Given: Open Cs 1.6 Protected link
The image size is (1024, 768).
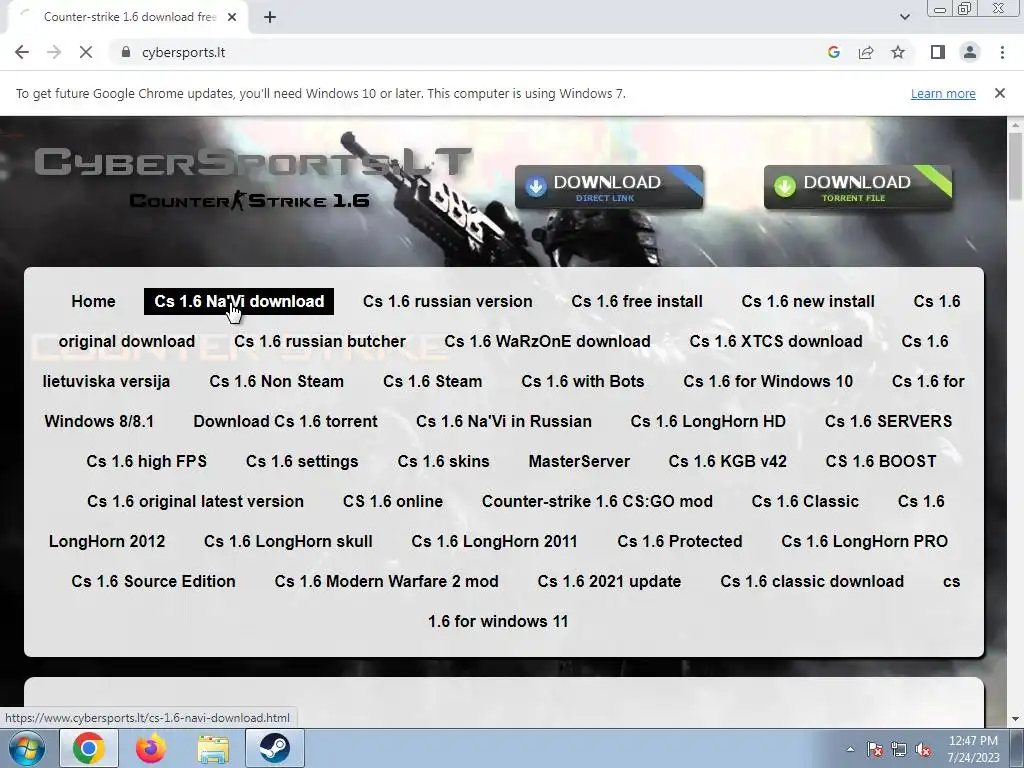Looking at the screenshot, I should tap(680, 541).
